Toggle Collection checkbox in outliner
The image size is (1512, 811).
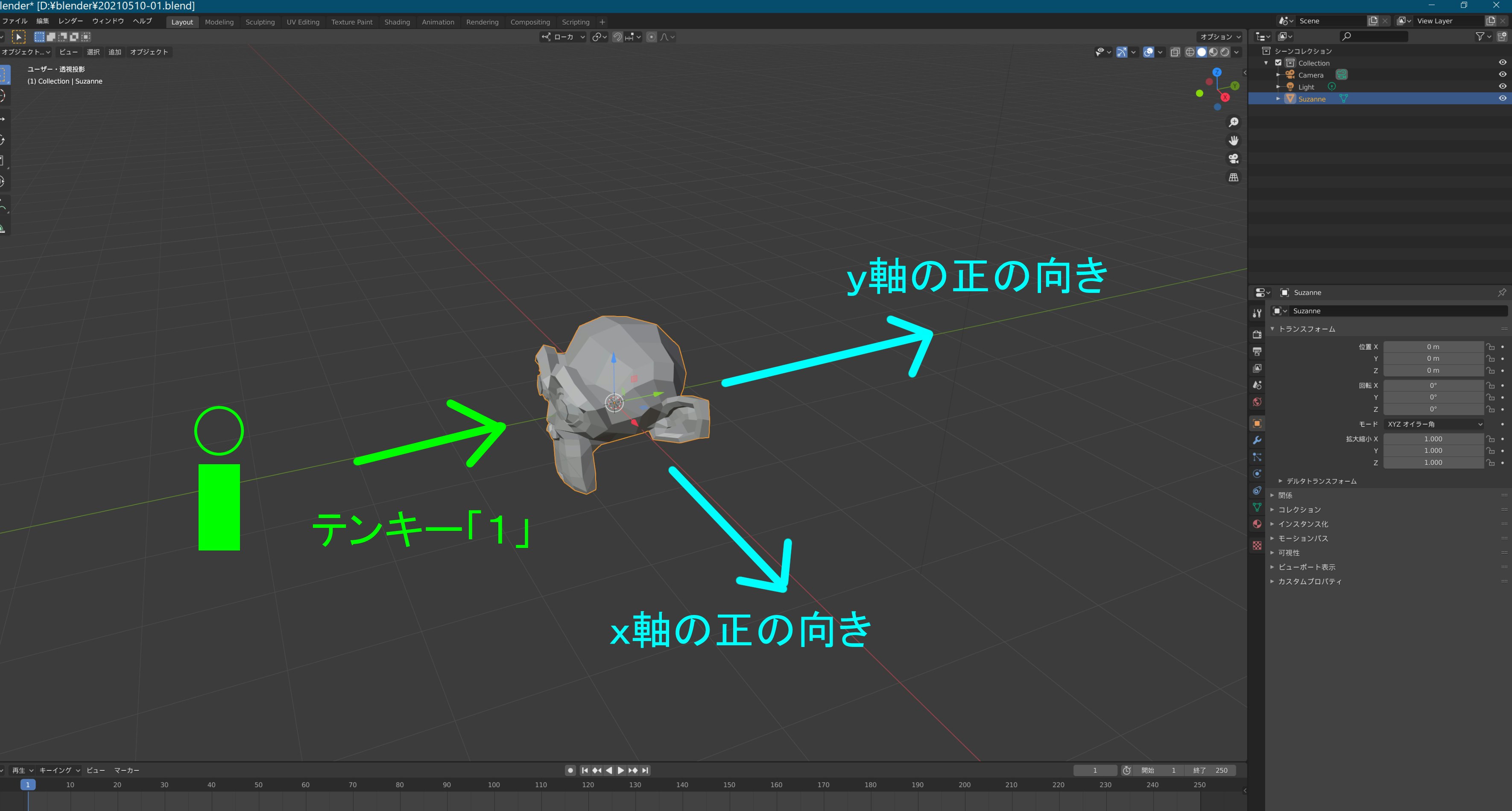pyautogui.click(x=1278, y=63)
